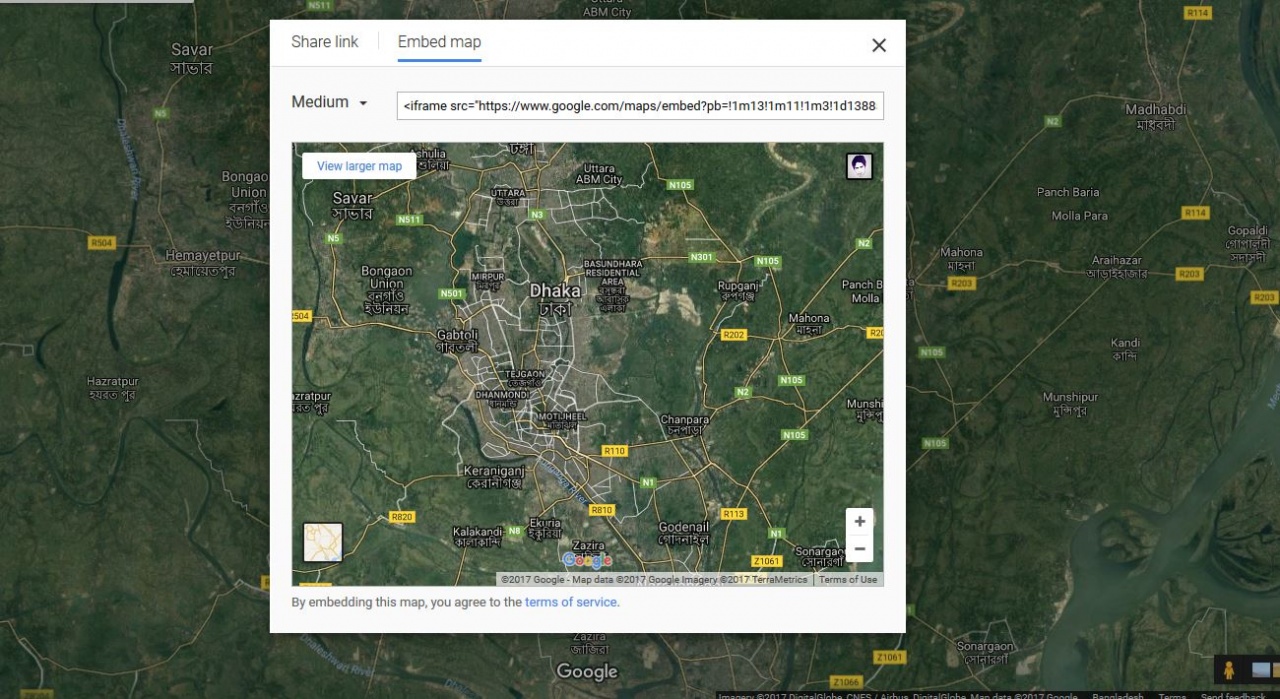Close the embed map dialog
The width and height of the screenshot is (1280, 699).
[879, 45]
